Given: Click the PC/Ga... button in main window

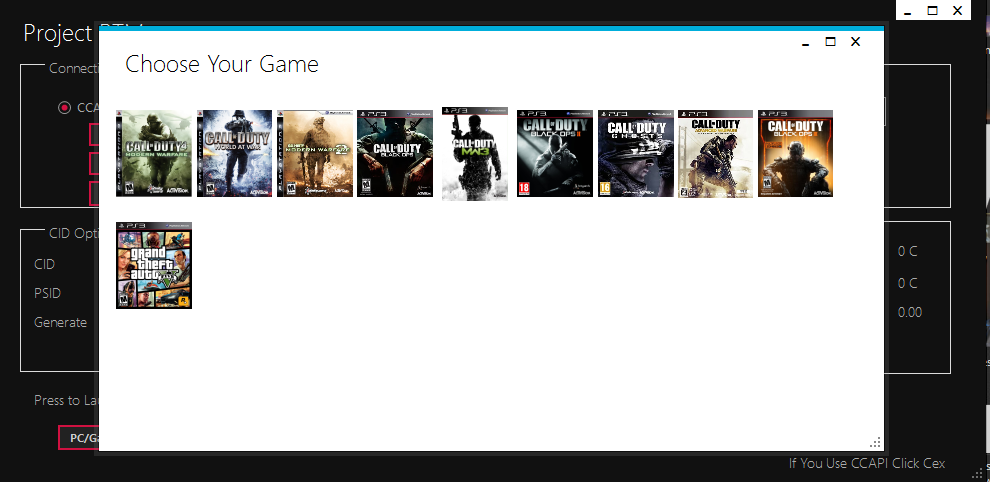Looking at the screenshot, I should pos(79,438).
